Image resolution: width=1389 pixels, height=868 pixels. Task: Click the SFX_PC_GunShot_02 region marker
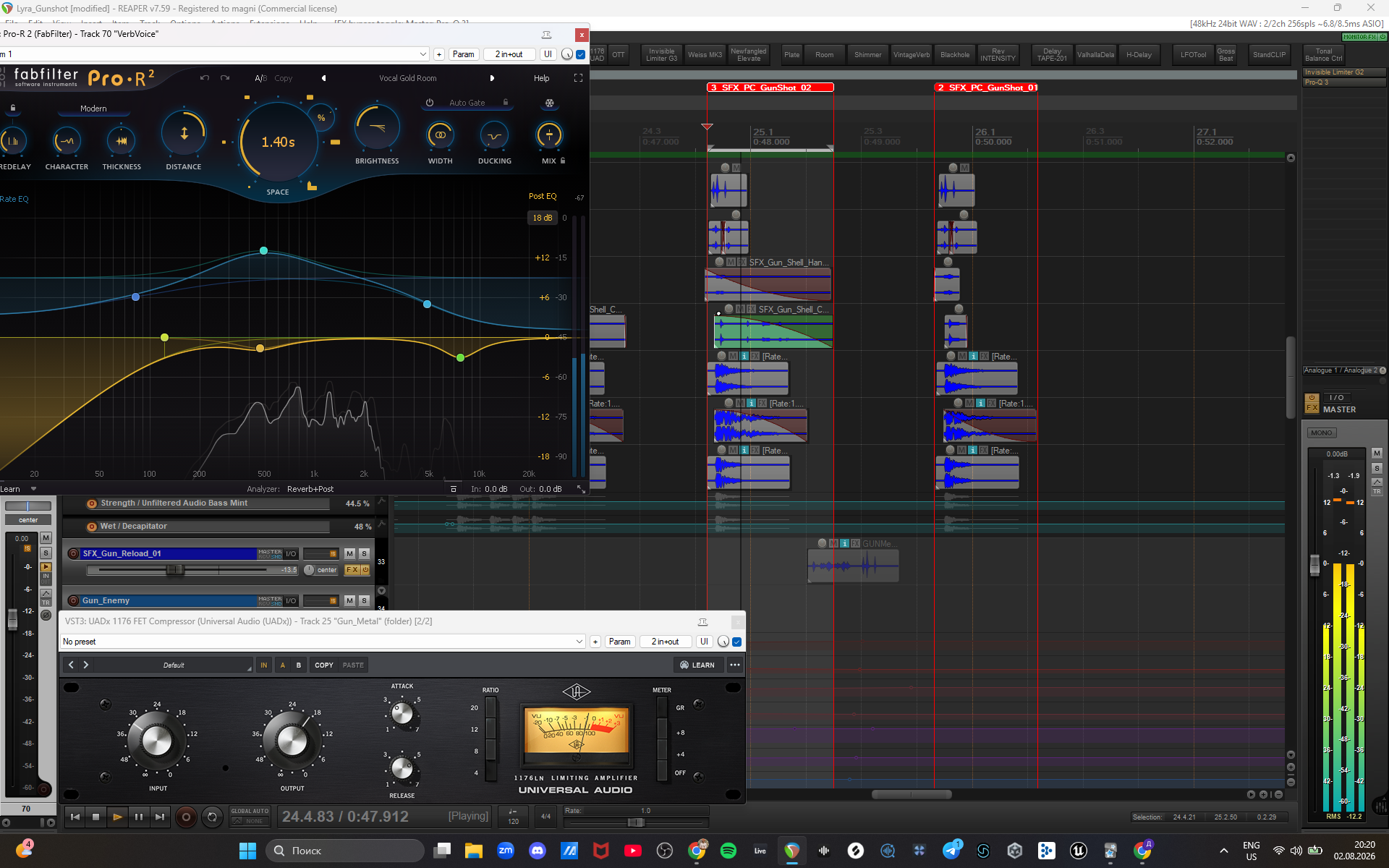pos(770,88)
